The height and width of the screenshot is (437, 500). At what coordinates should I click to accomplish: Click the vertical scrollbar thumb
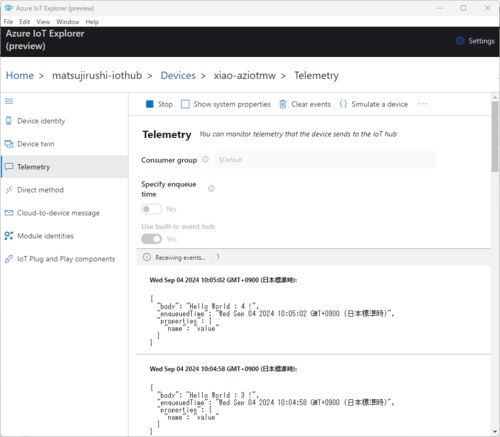tap(495, 137)
